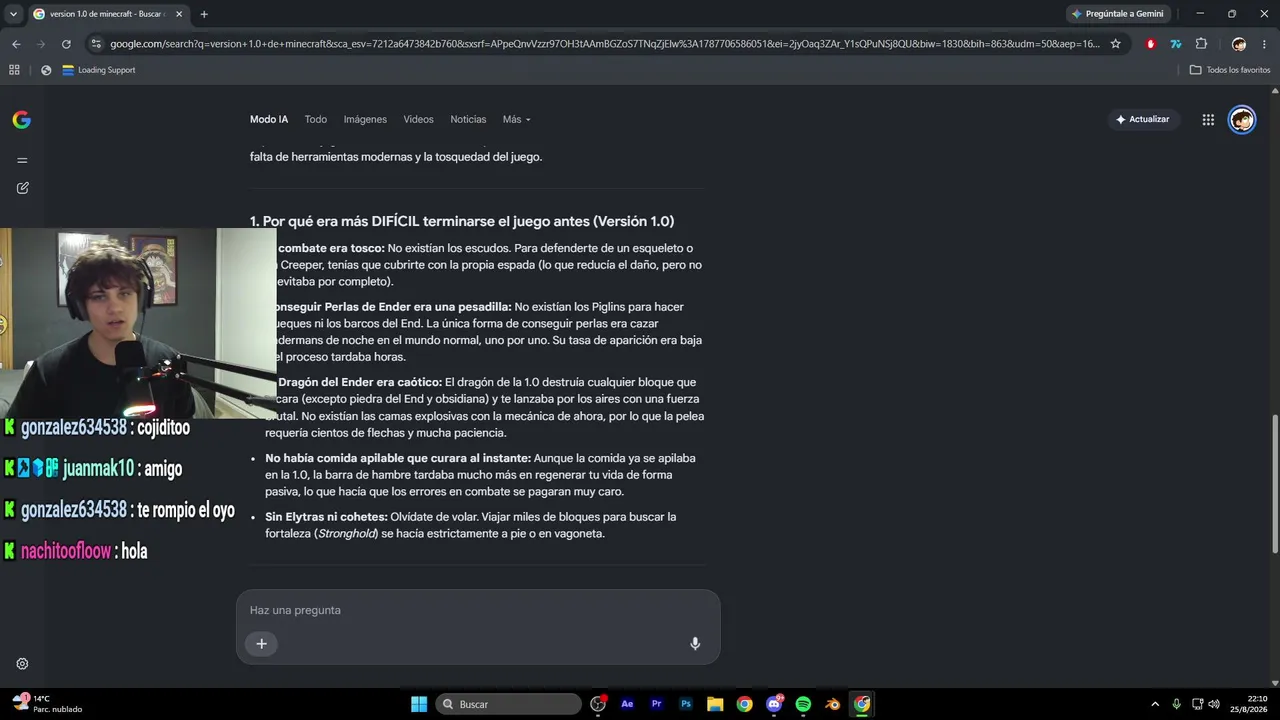Switch to the Imágenes tab
This screenshot has width=1280, height=720.
[x=365, y=119]
